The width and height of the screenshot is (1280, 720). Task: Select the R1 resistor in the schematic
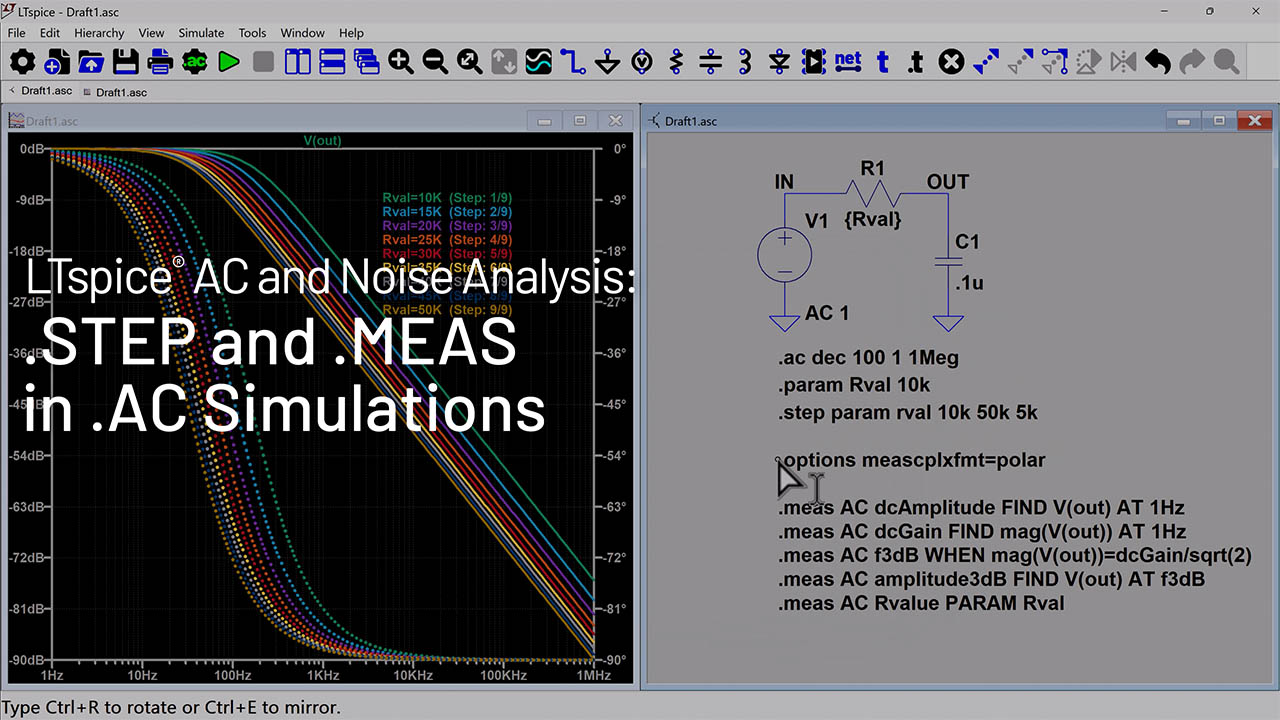click(x=874, y=192)
